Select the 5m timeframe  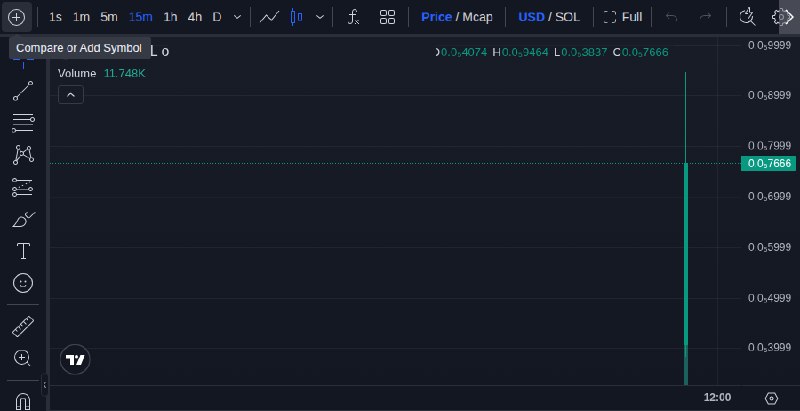pyautogui.click(x=109, y=17)
